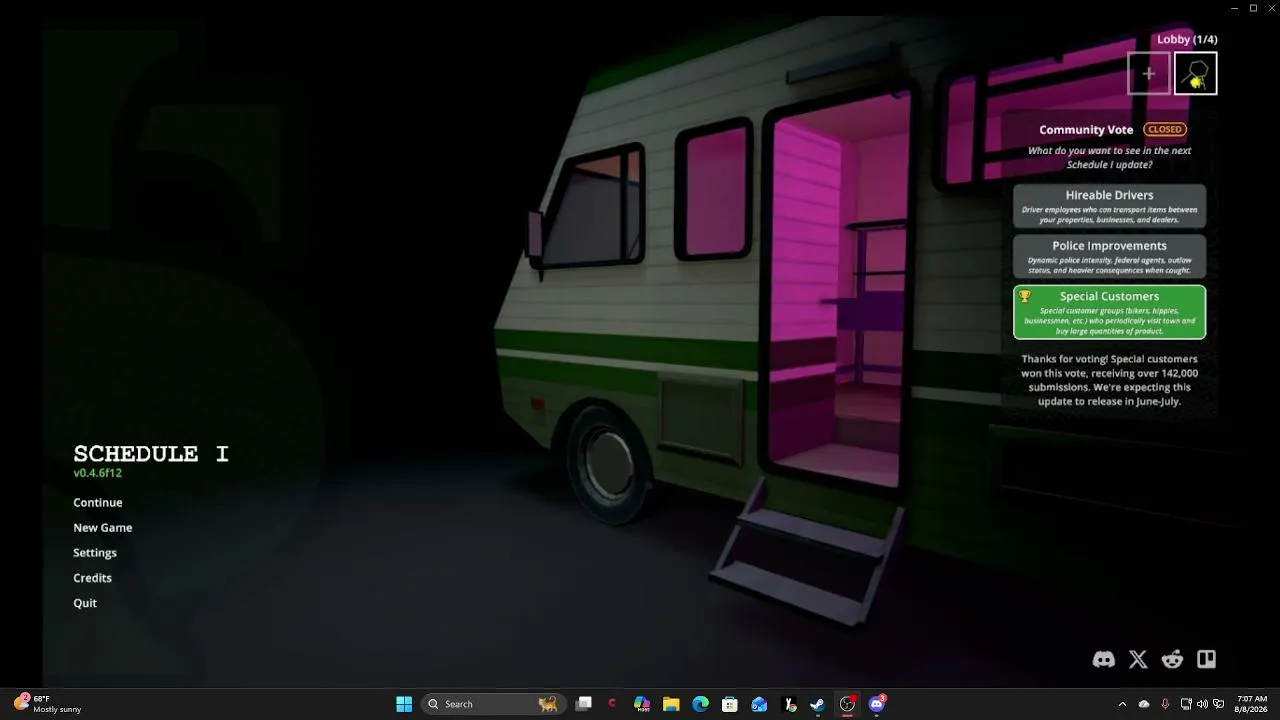Click the microphone tray icon
Screen dimensions: 1280x720
click(1165, 704)
